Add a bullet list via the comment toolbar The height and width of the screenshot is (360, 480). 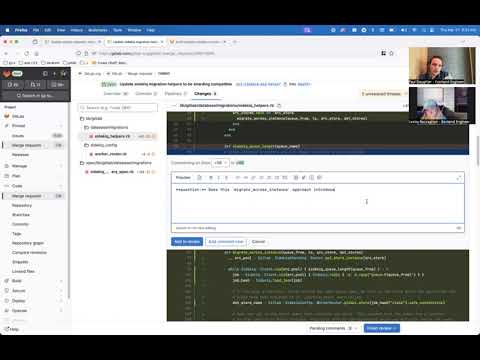[262, 178]
